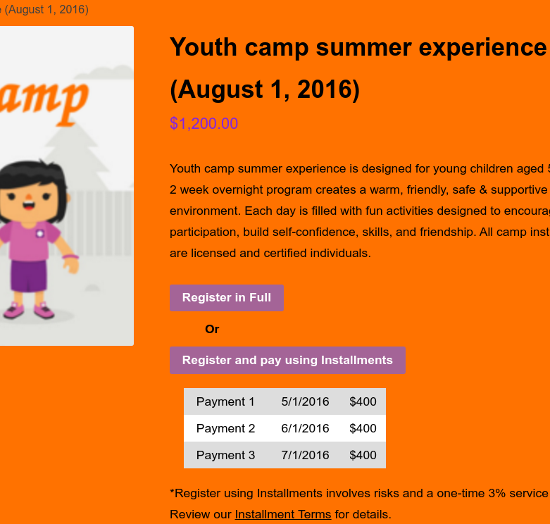Screen dimensions: 550x524
Task: Click the 5/1/2016 payment date cell
Action: [305, 402]
